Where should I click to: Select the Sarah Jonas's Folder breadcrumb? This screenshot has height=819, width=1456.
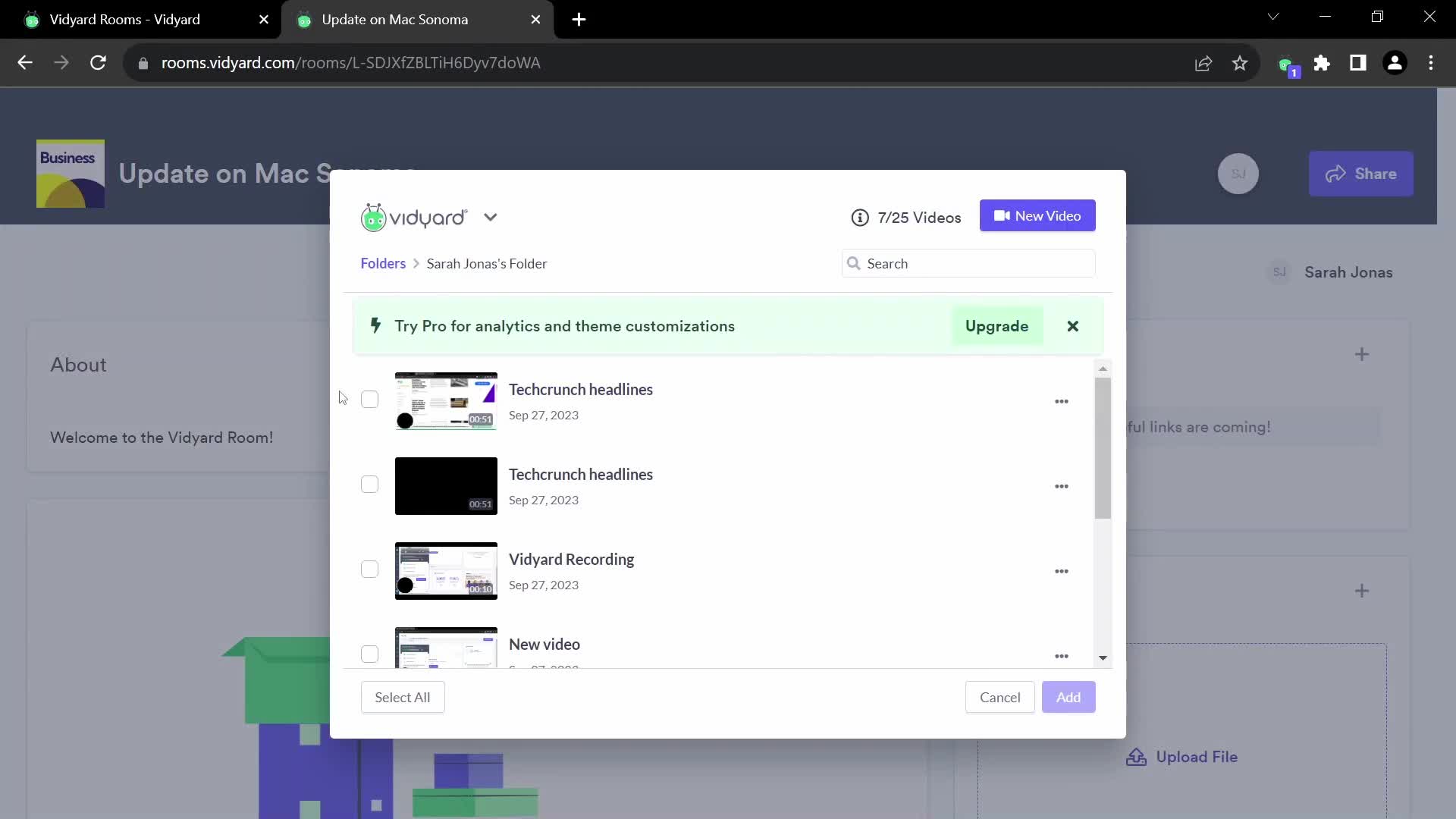pos(487,263)
